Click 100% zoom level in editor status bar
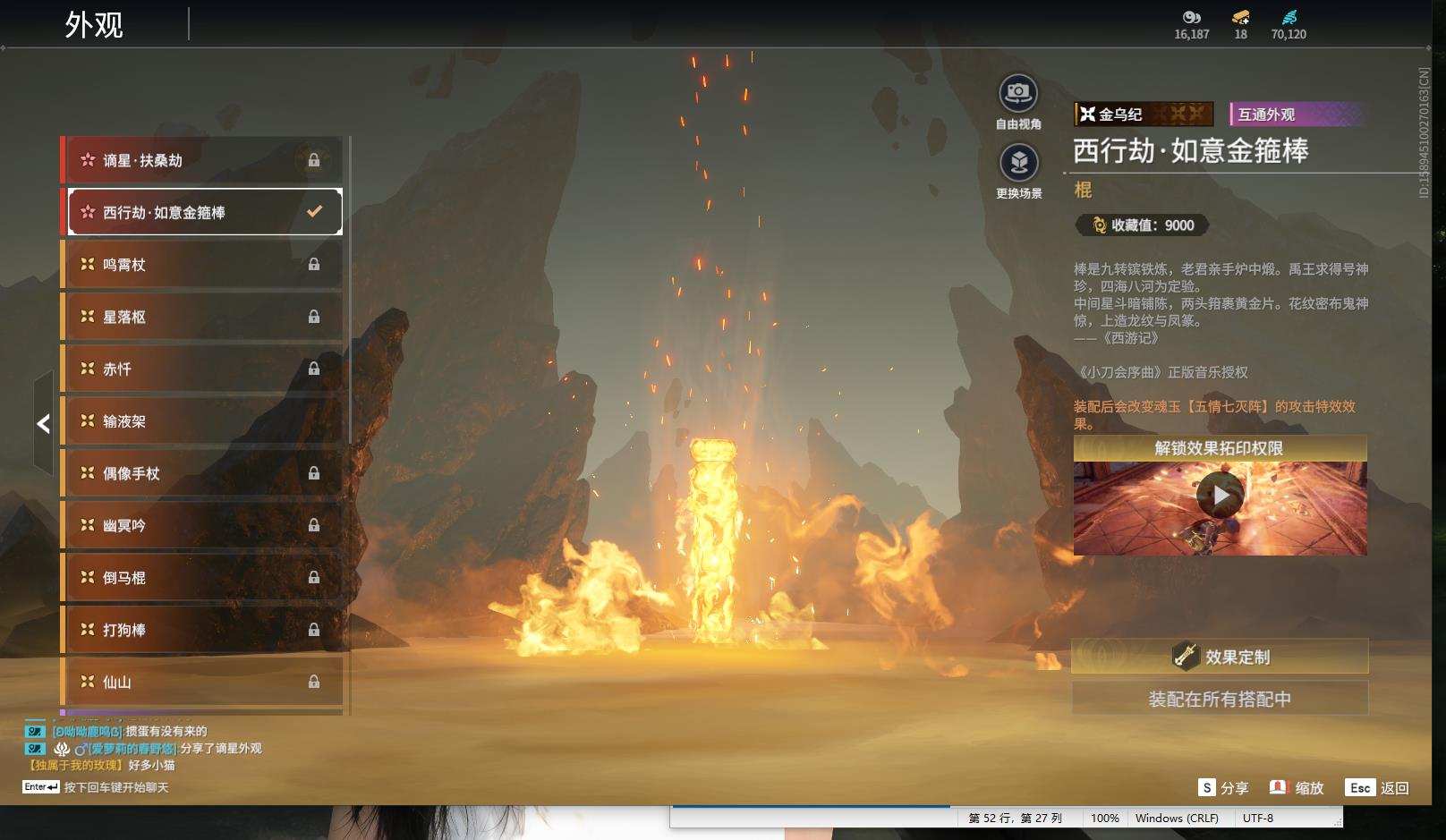 (x=1105, y=818)
